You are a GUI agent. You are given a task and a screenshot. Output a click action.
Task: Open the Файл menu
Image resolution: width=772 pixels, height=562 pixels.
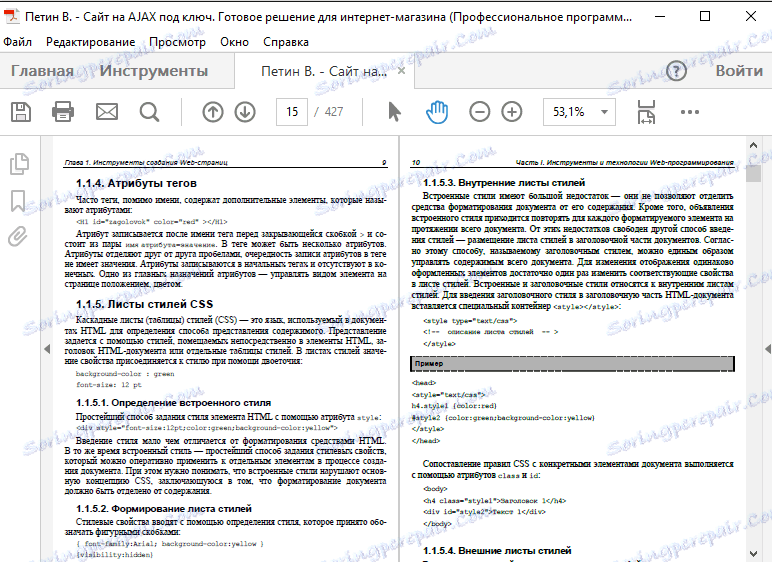pos(17,42)
